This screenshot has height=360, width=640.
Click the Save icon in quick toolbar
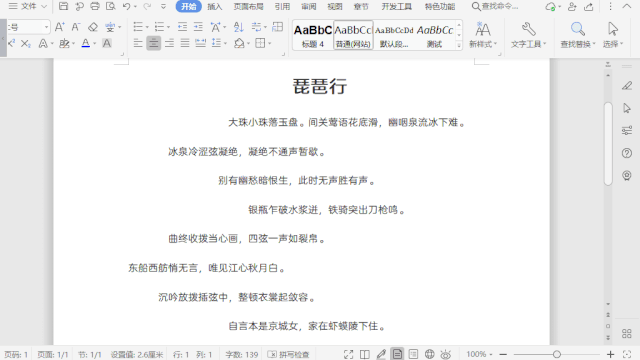pyautogui.click(x=63, y=6)
